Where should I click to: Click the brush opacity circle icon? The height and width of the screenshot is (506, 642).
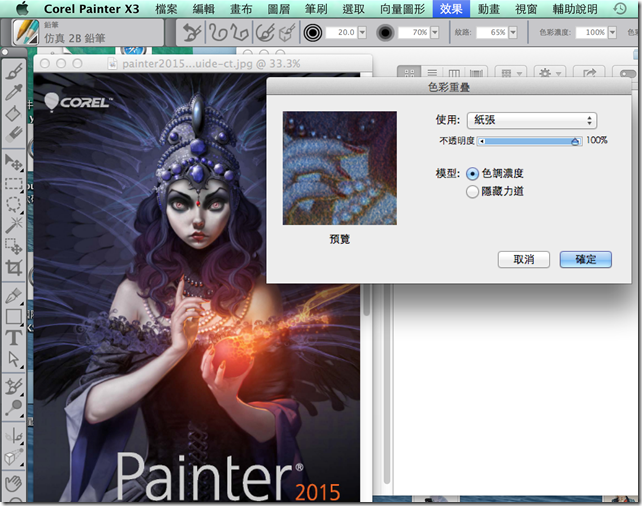[385, 32]
